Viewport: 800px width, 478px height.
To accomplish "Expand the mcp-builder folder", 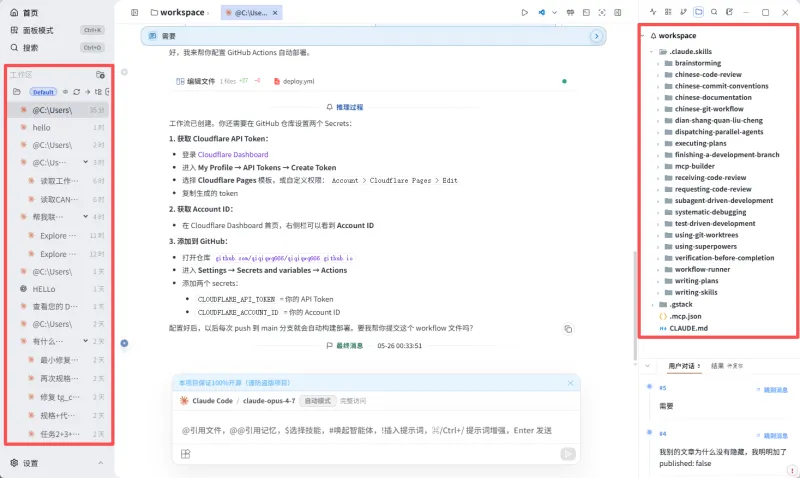I will tap(658, 166).
